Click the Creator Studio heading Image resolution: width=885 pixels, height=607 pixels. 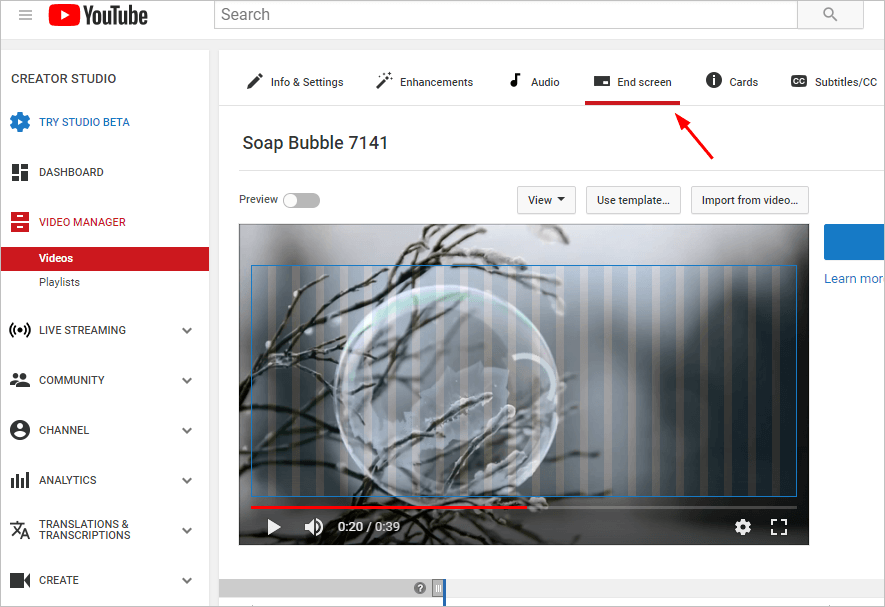[64, 78]
